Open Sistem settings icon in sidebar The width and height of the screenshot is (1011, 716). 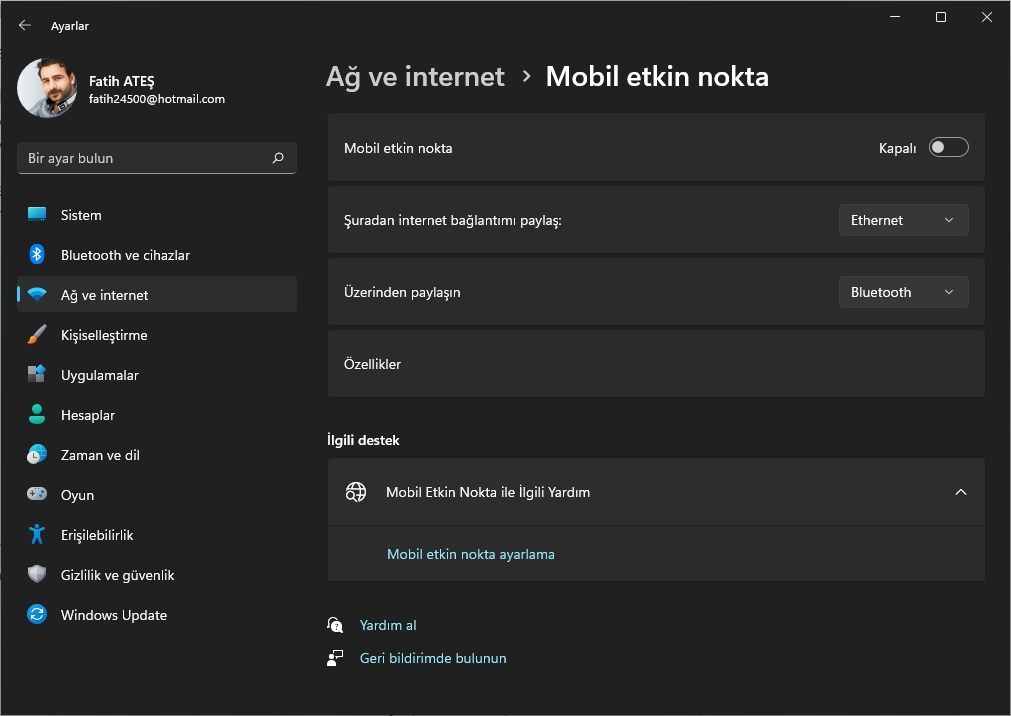pyautogui.click(x=36, y=214)
